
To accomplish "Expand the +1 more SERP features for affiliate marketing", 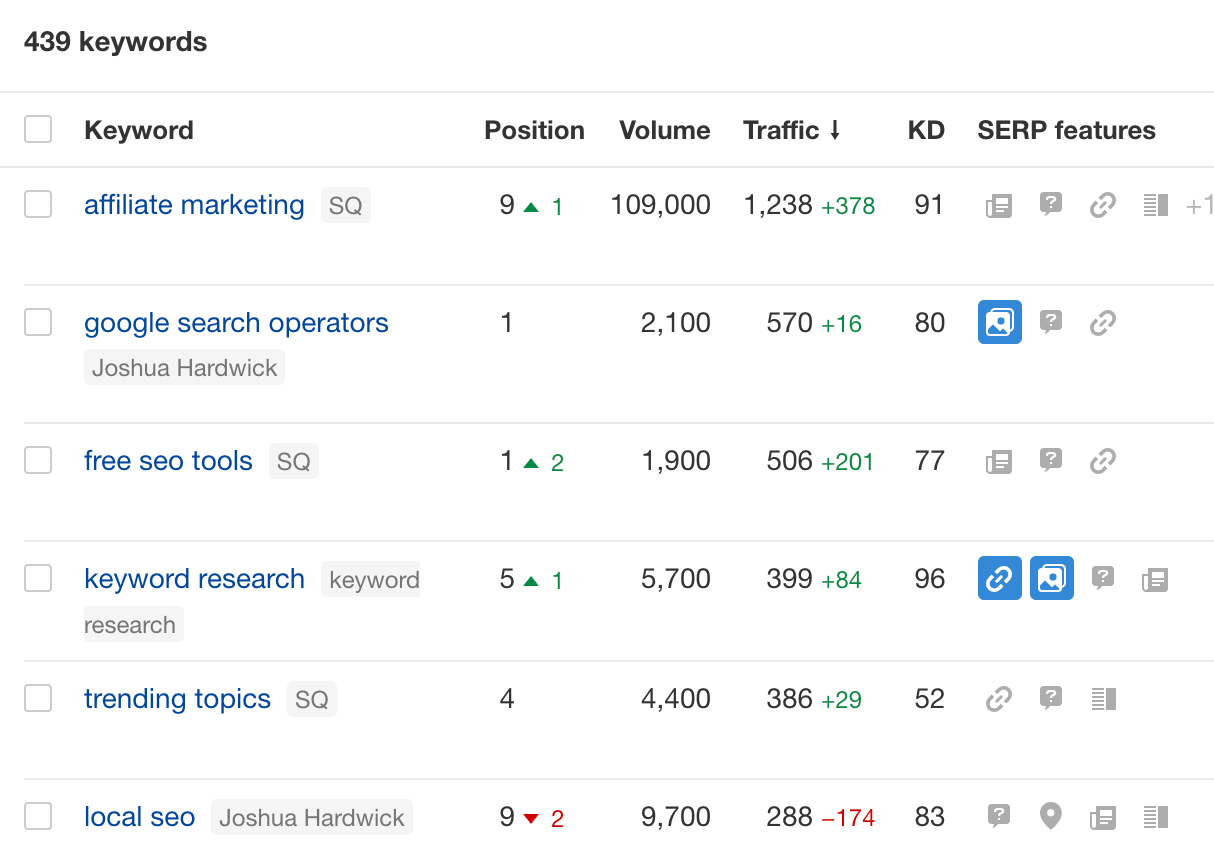I will pos(1199,206).
